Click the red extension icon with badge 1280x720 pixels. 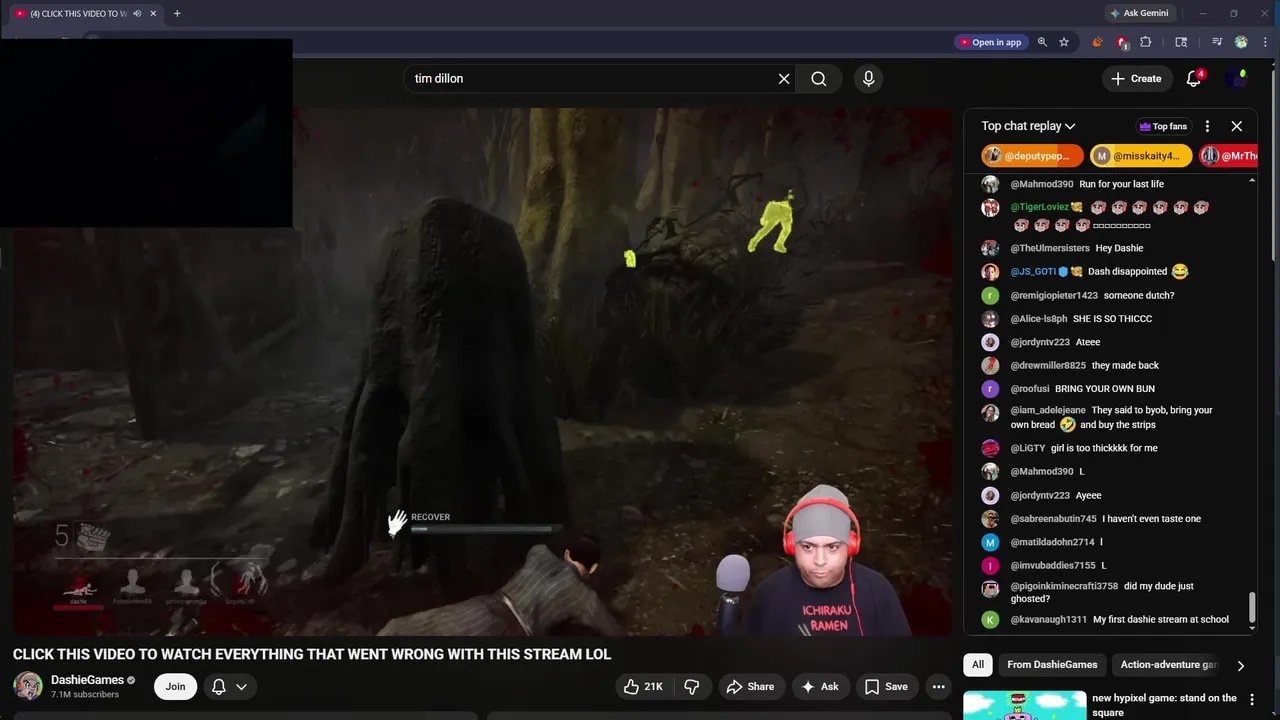1122,42
